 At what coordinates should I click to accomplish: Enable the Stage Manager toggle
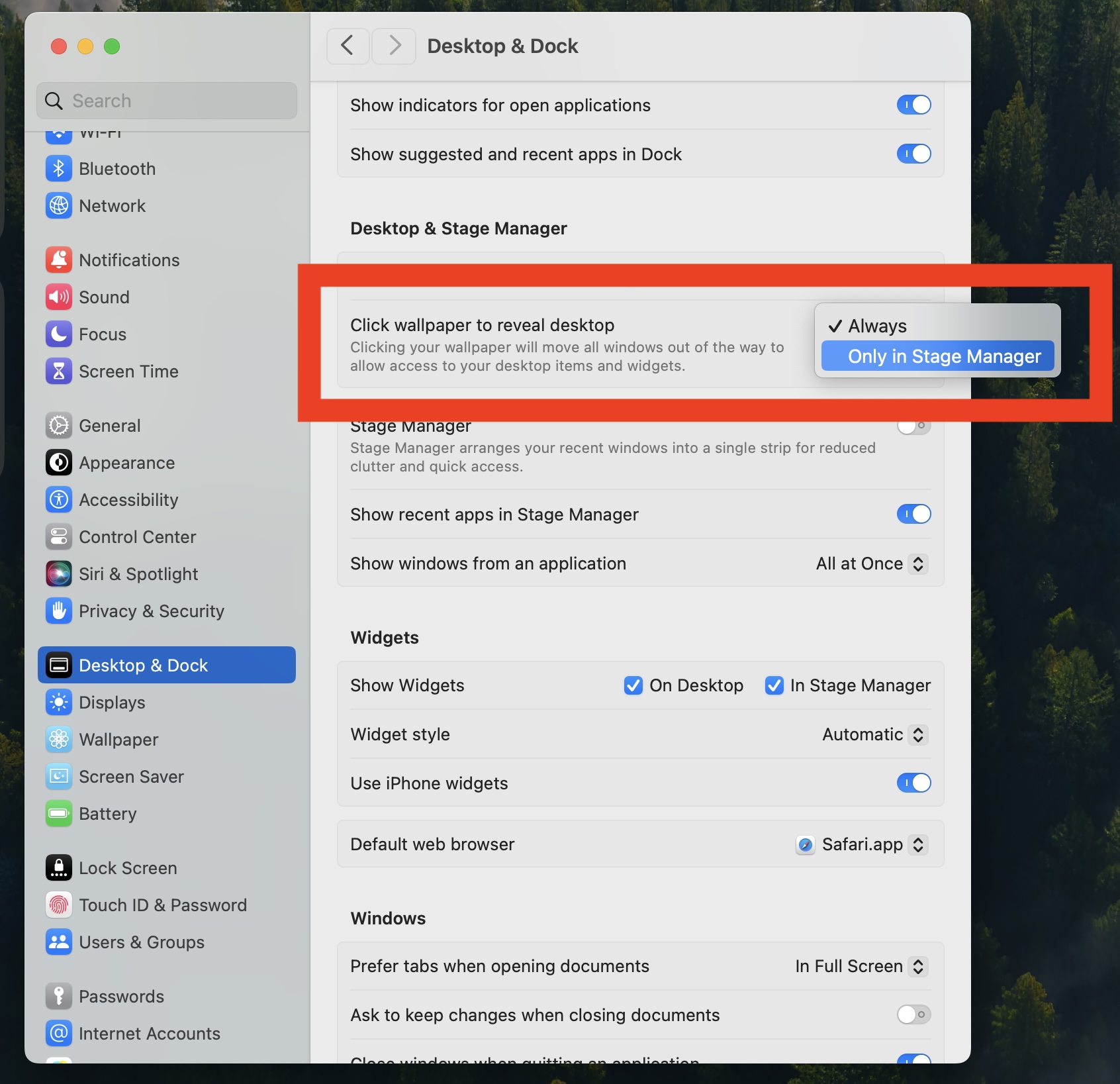point(913,426)
